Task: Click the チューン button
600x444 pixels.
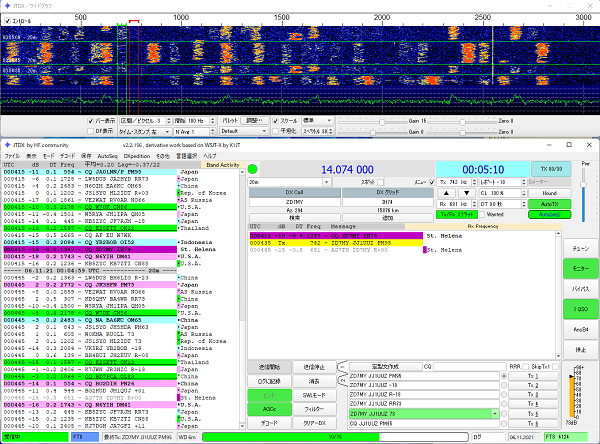Action: pyautogui.click(x=580, y=246)
